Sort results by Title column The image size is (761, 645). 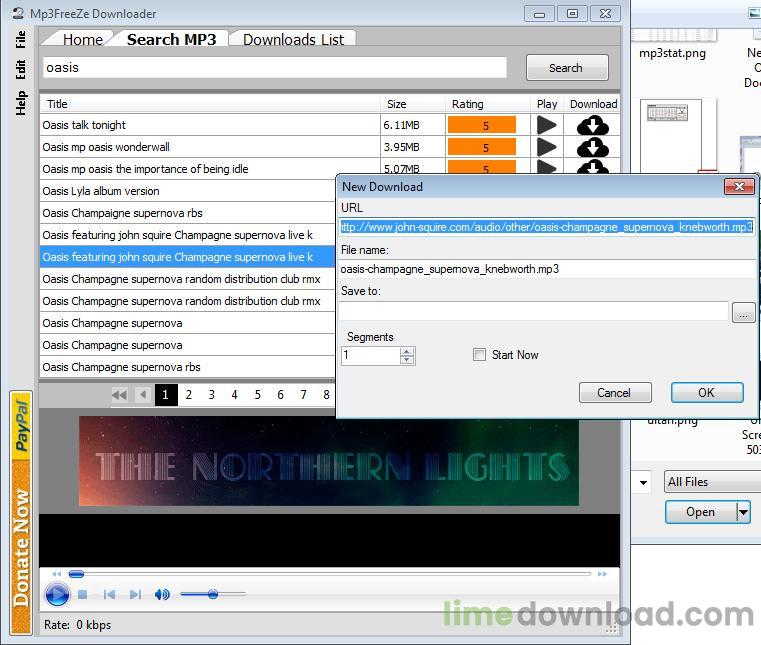coord(210,104)
